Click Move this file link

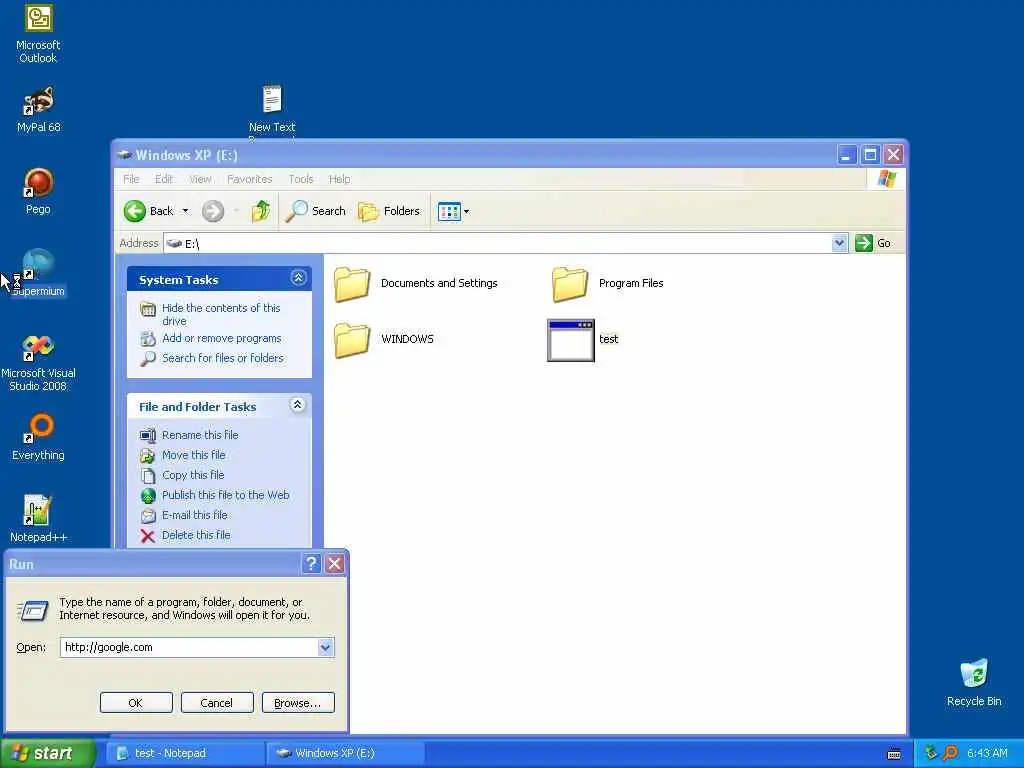193,455
